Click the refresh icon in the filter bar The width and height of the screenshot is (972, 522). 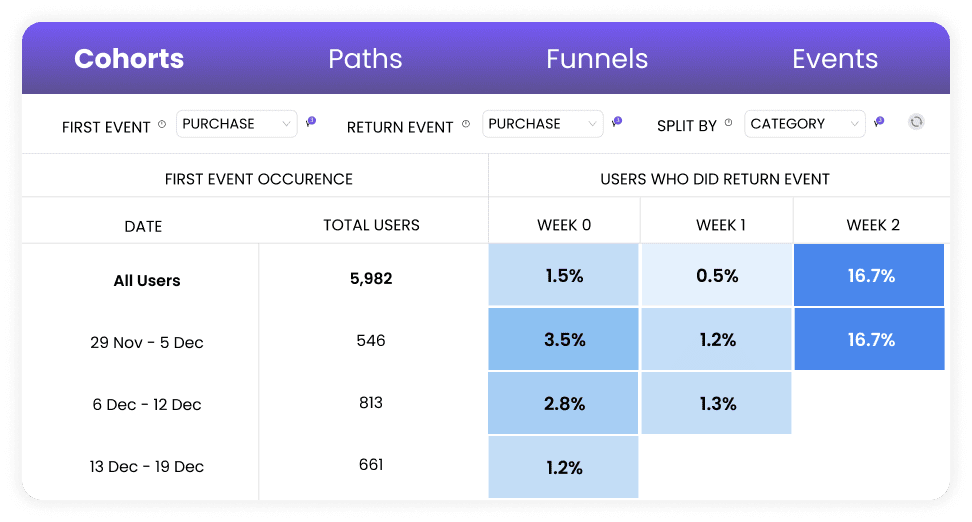pyautogui.click(x=916, y=122)
